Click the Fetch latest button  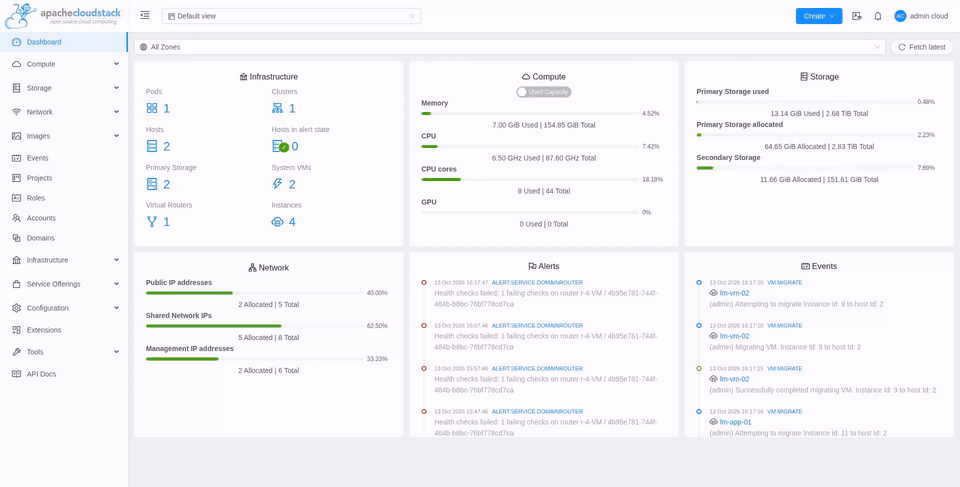(922, 47)
